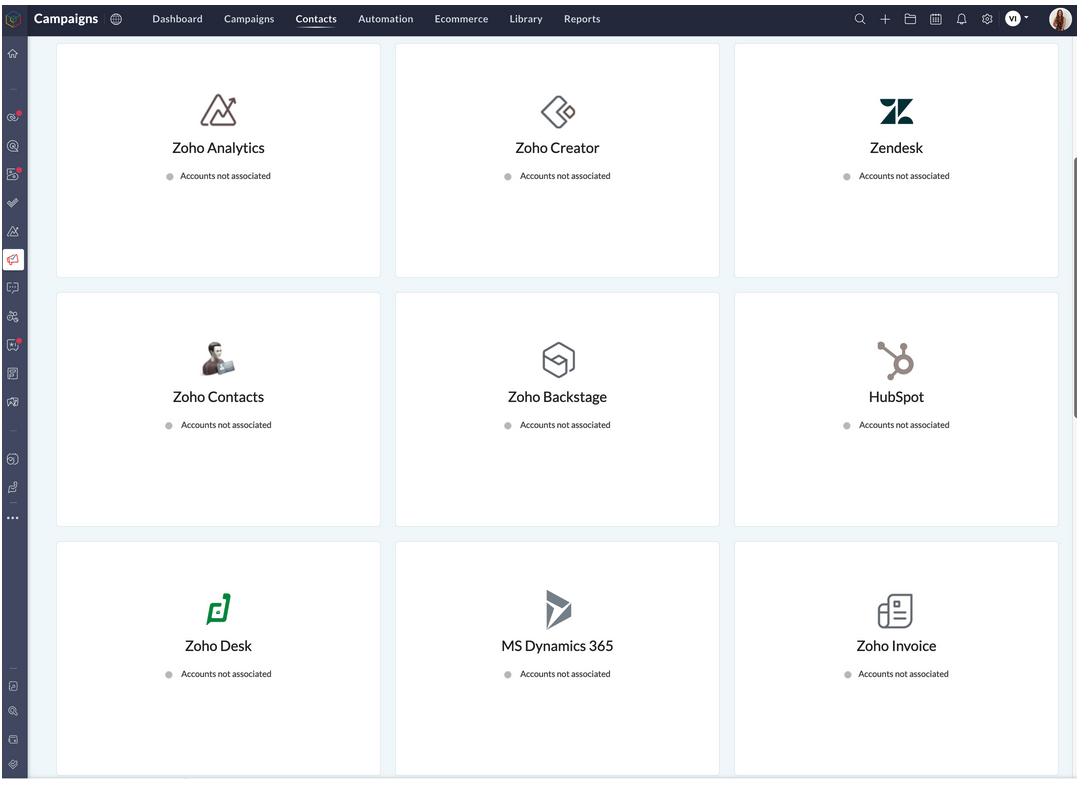The width and height of the screenshot is (1081, 785).
Task: Click the highlighted Campaigns megaphone sidebar icon
Action: tap(13, 260)
